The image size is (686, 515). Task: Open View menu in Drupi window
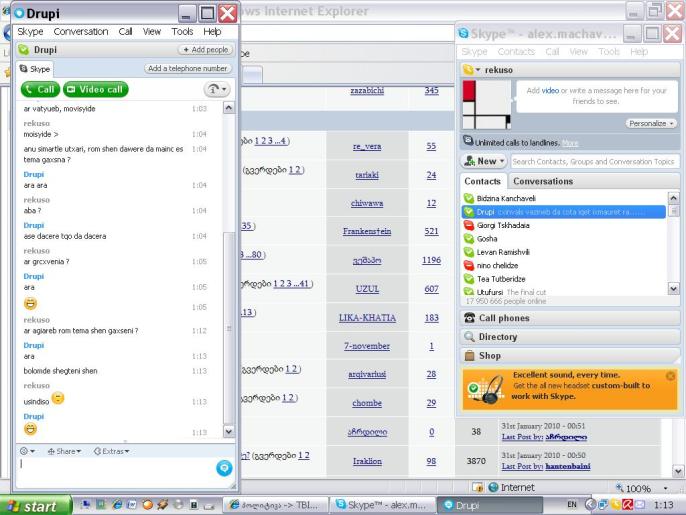pos(152,32)
